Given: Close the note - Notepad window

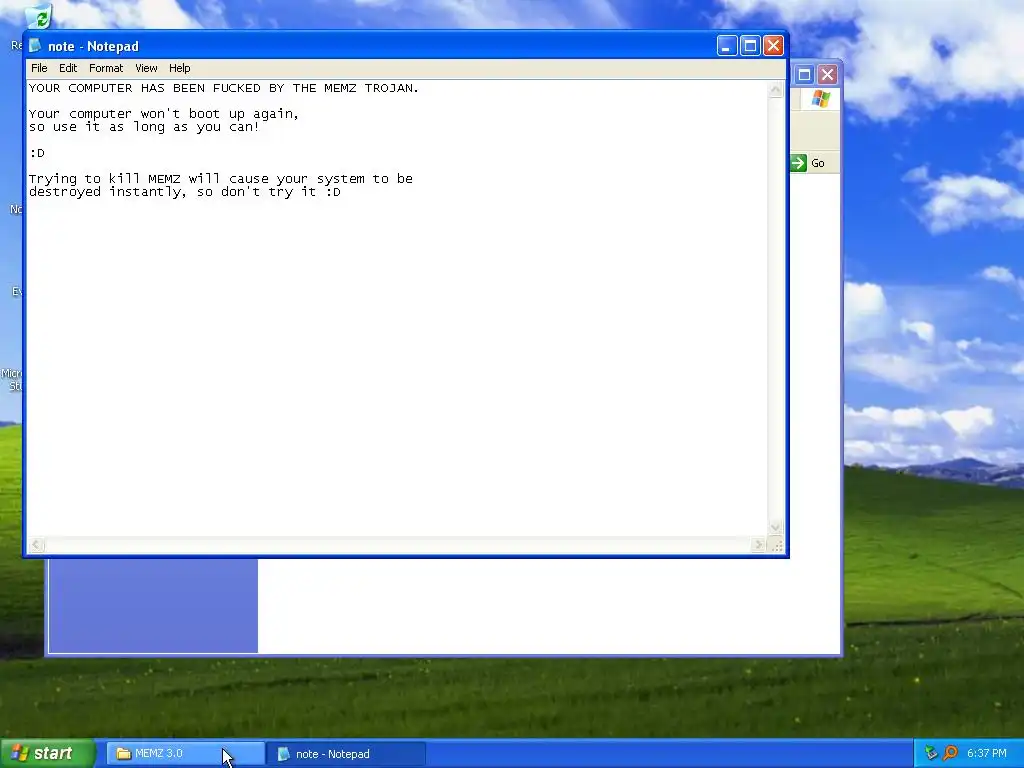Looking at the screenshot, I should click(x=773, y=46).
